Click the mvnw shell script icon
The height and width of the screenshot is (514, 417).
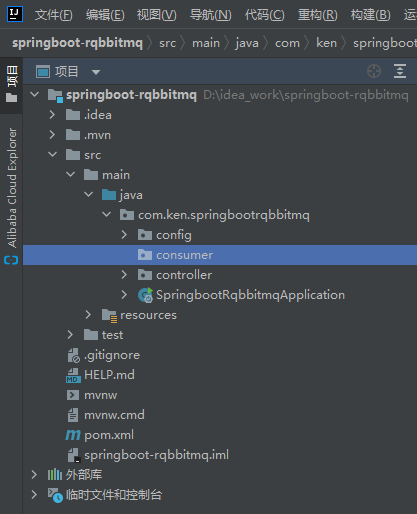pyautogui.click(x=73, y=395)
